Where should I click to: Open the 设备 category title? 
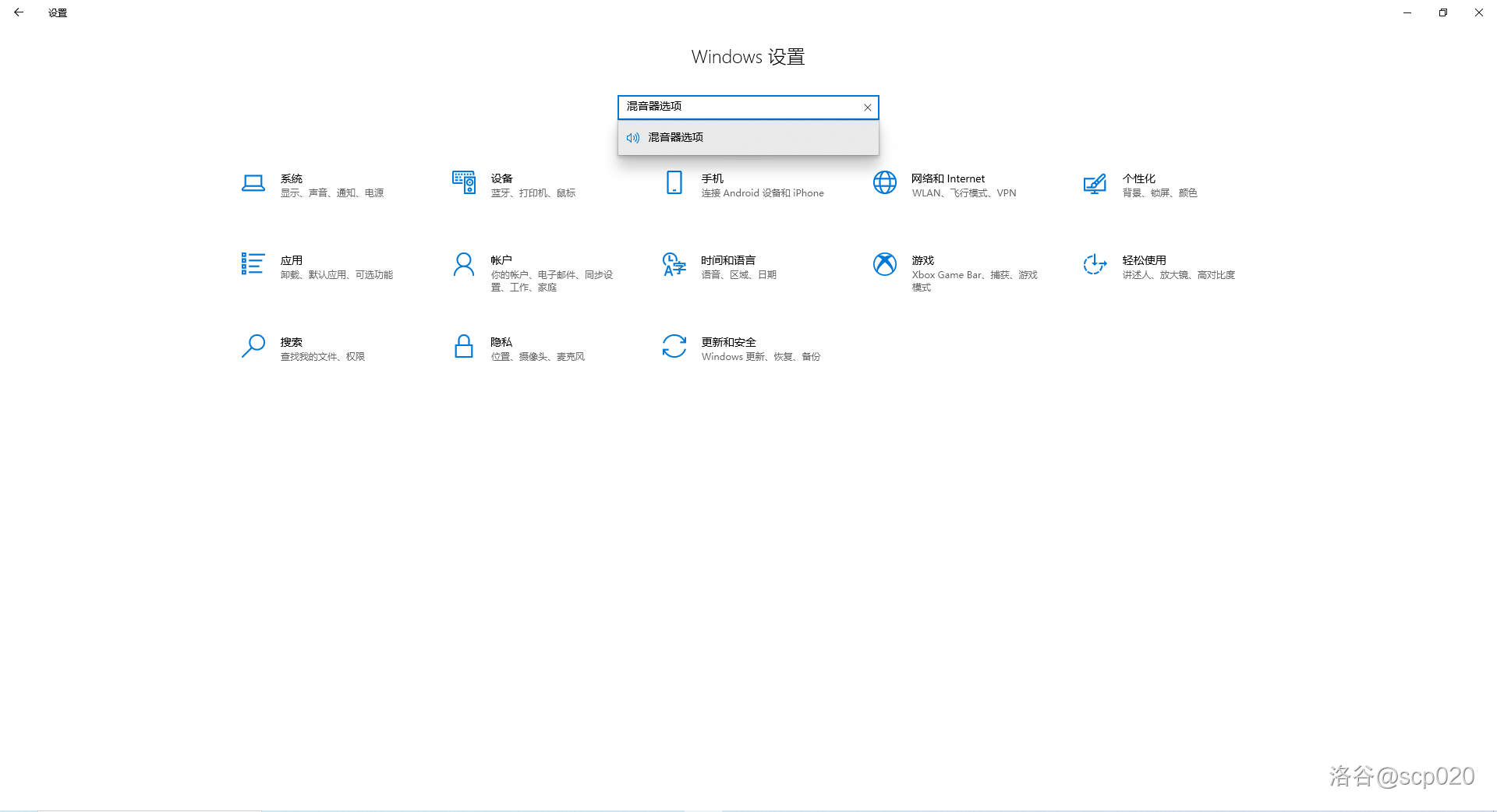click(502, 178)
